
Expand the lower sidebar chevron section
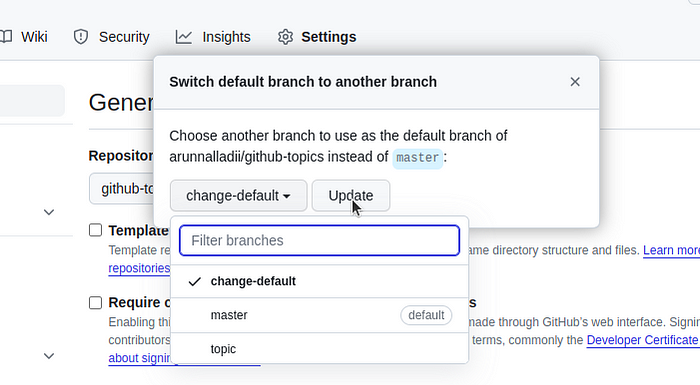pyautogui.click(x=49, y=356)
